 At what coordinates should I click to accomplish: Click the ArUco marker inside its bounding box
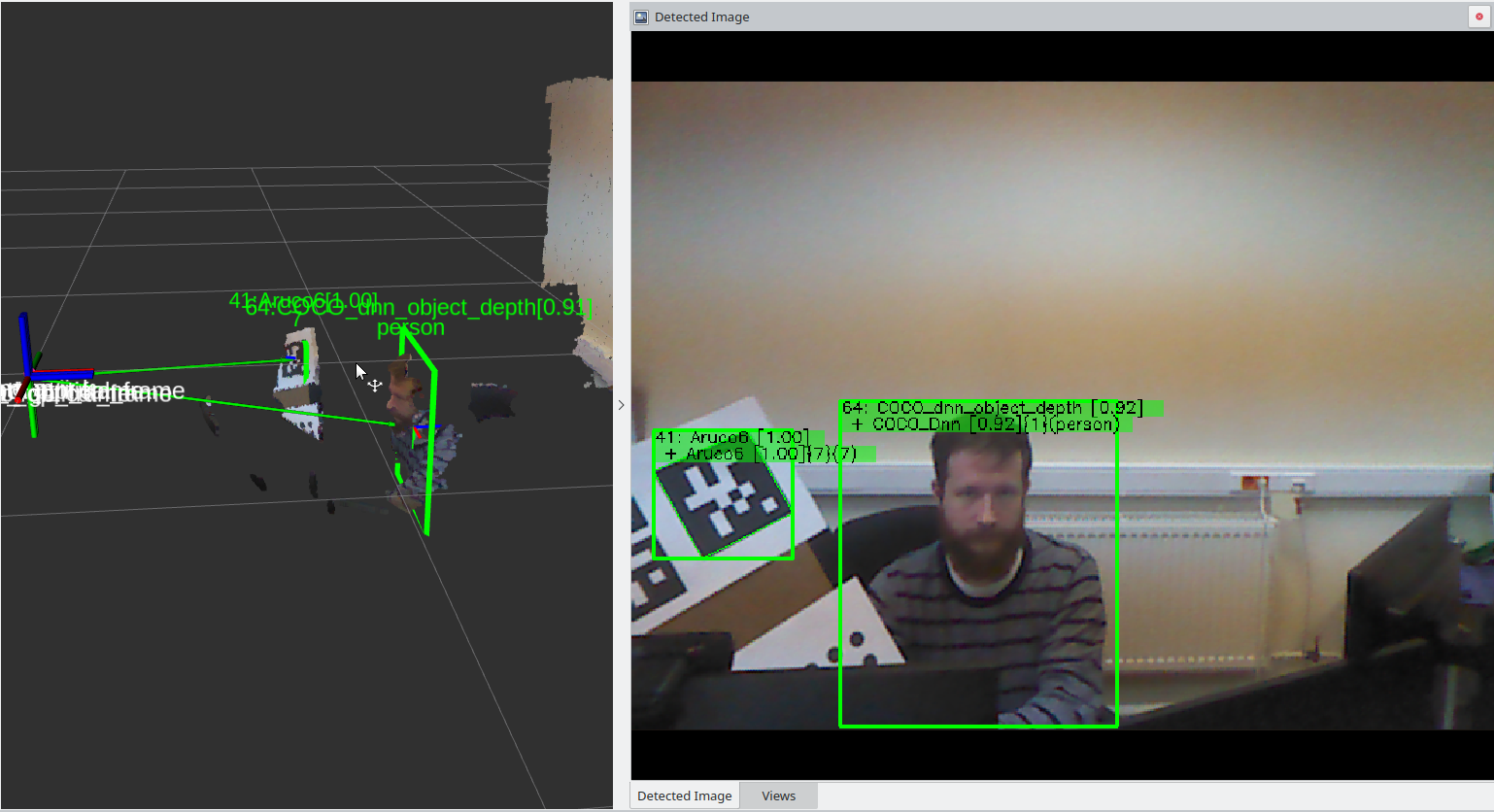tap(720, 501)
